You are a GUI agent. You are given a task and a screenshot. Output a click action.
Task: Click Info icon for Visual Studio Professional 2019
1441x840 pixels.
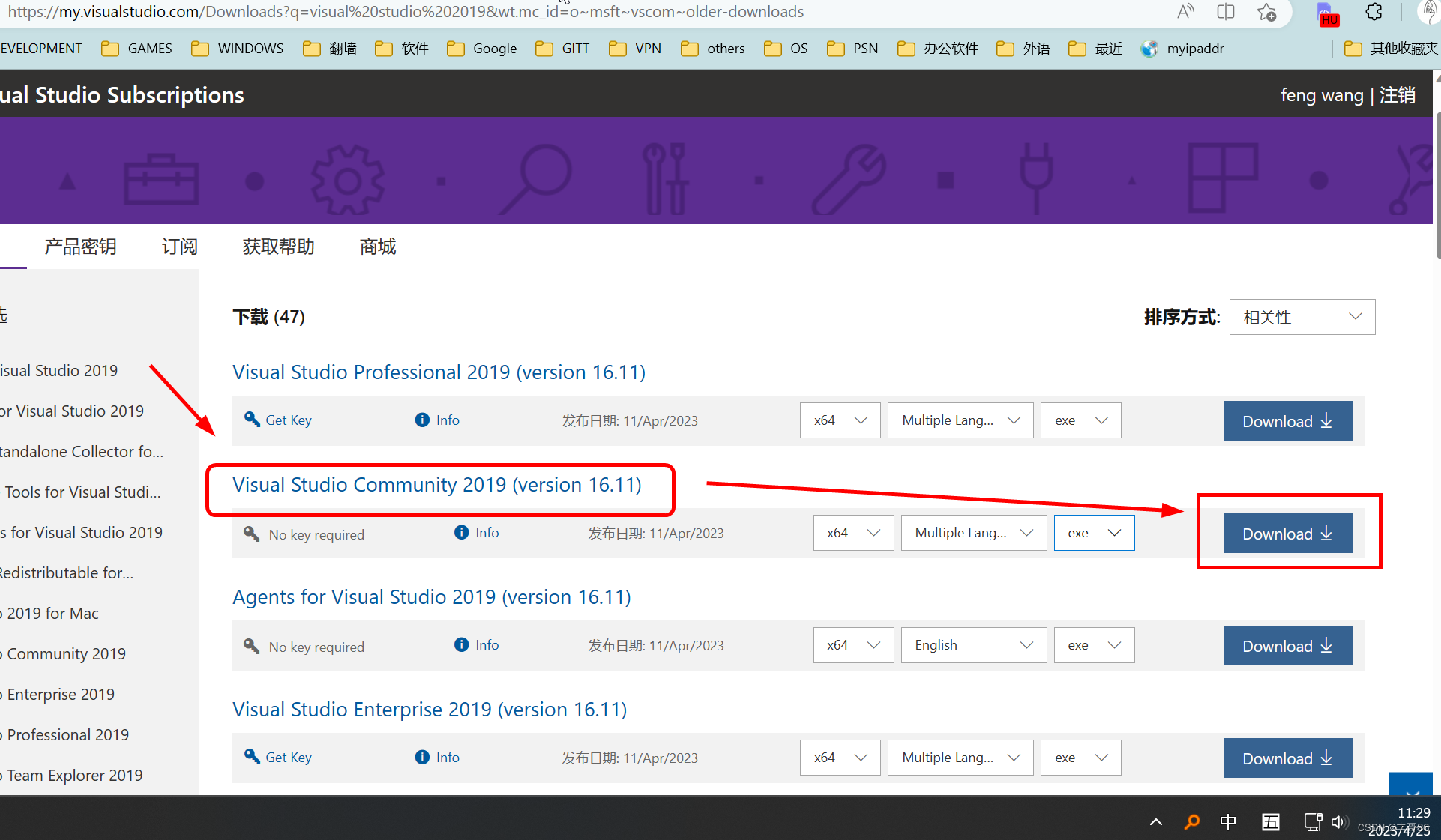422,420
